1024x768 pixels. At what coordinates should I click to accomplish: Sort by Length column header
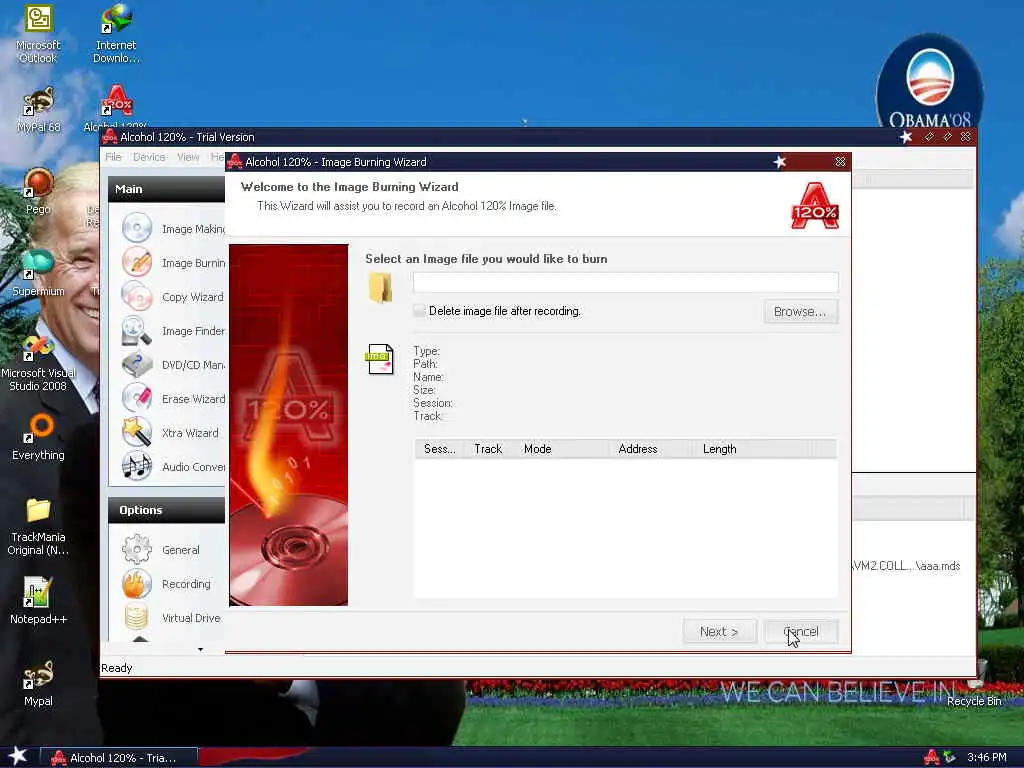point(751,449)
